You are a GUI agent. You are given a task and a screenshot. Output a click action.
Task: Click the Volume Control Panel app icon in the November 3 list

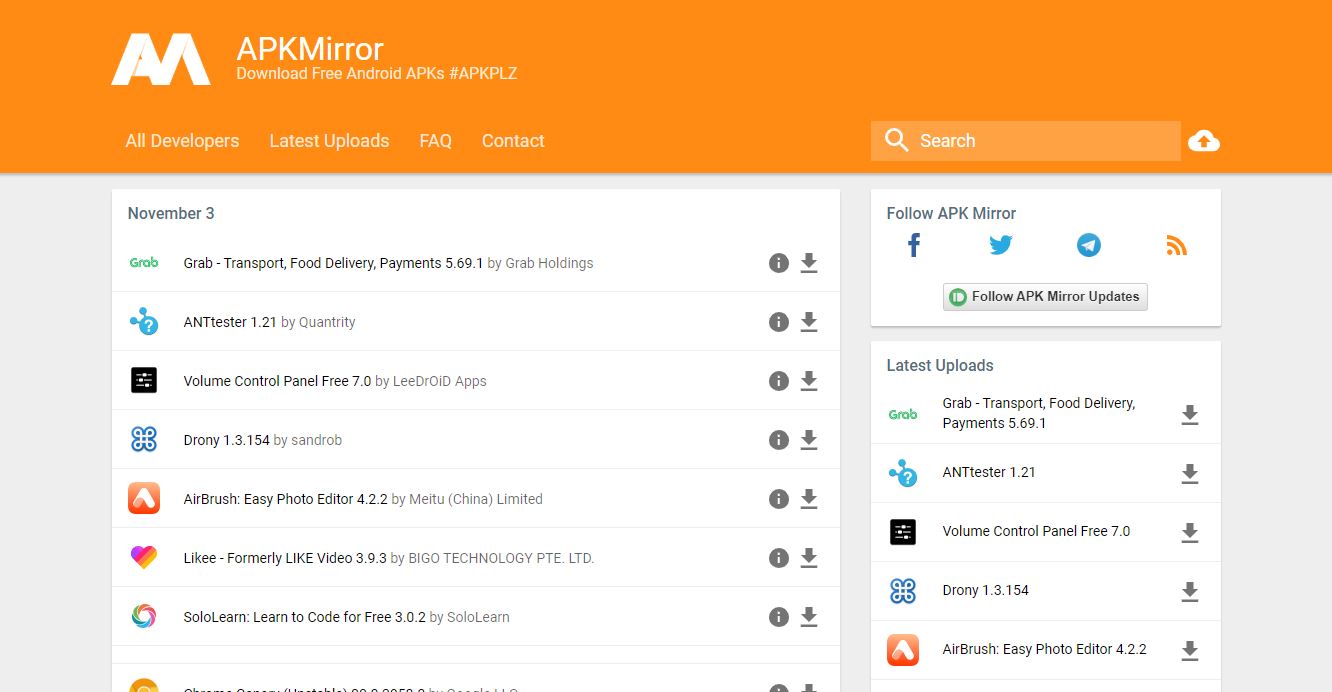[144, 381]
